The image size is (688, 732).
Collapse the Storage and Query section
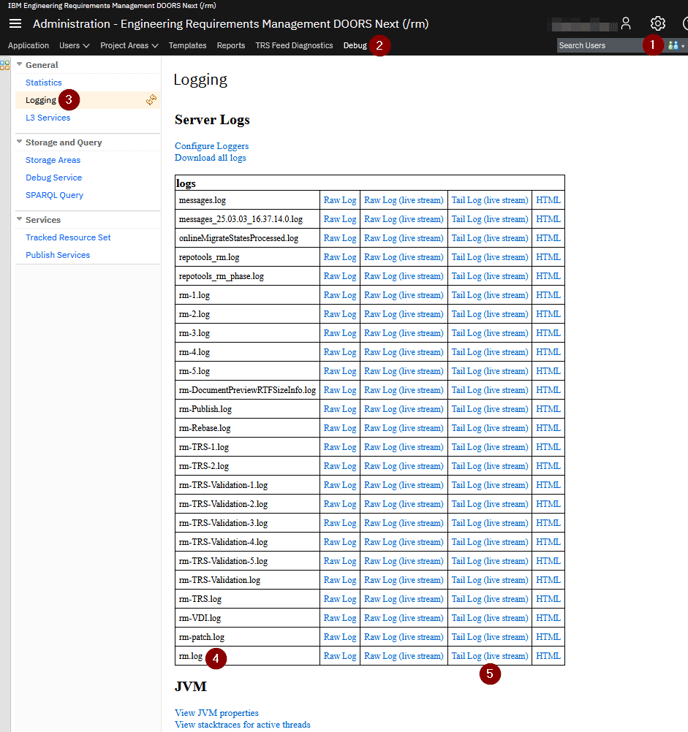[19, 142]
